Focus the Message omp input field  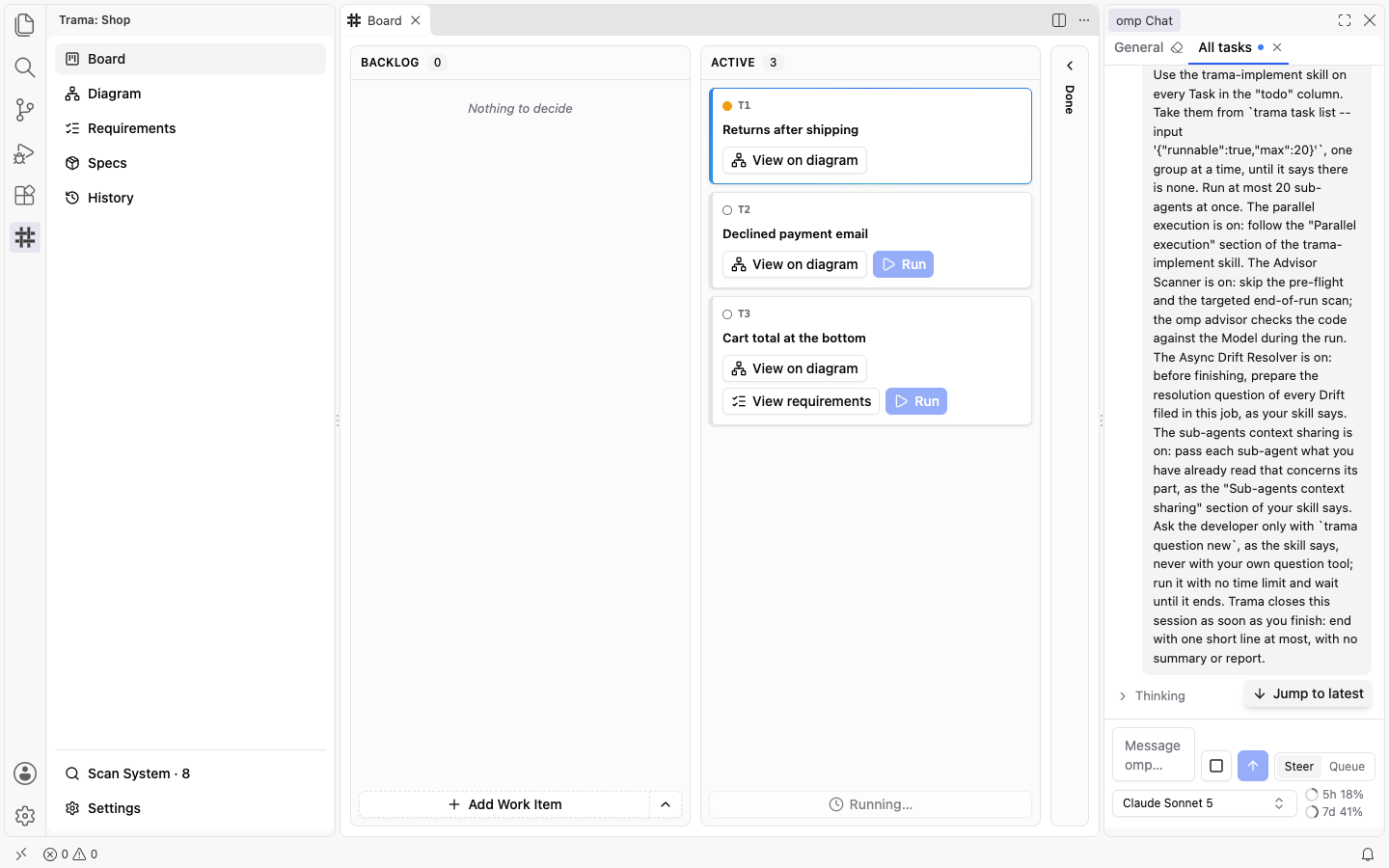tap(1154, 755)
